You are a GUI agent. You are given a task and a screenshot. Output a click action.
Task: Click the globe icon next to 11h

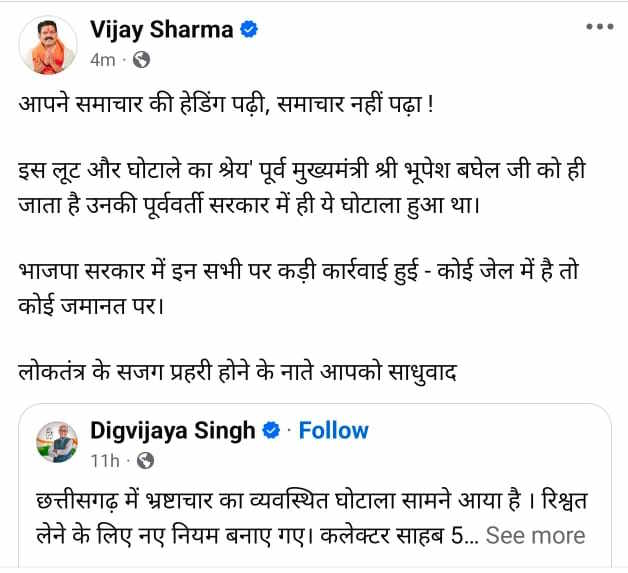(145, 461)
